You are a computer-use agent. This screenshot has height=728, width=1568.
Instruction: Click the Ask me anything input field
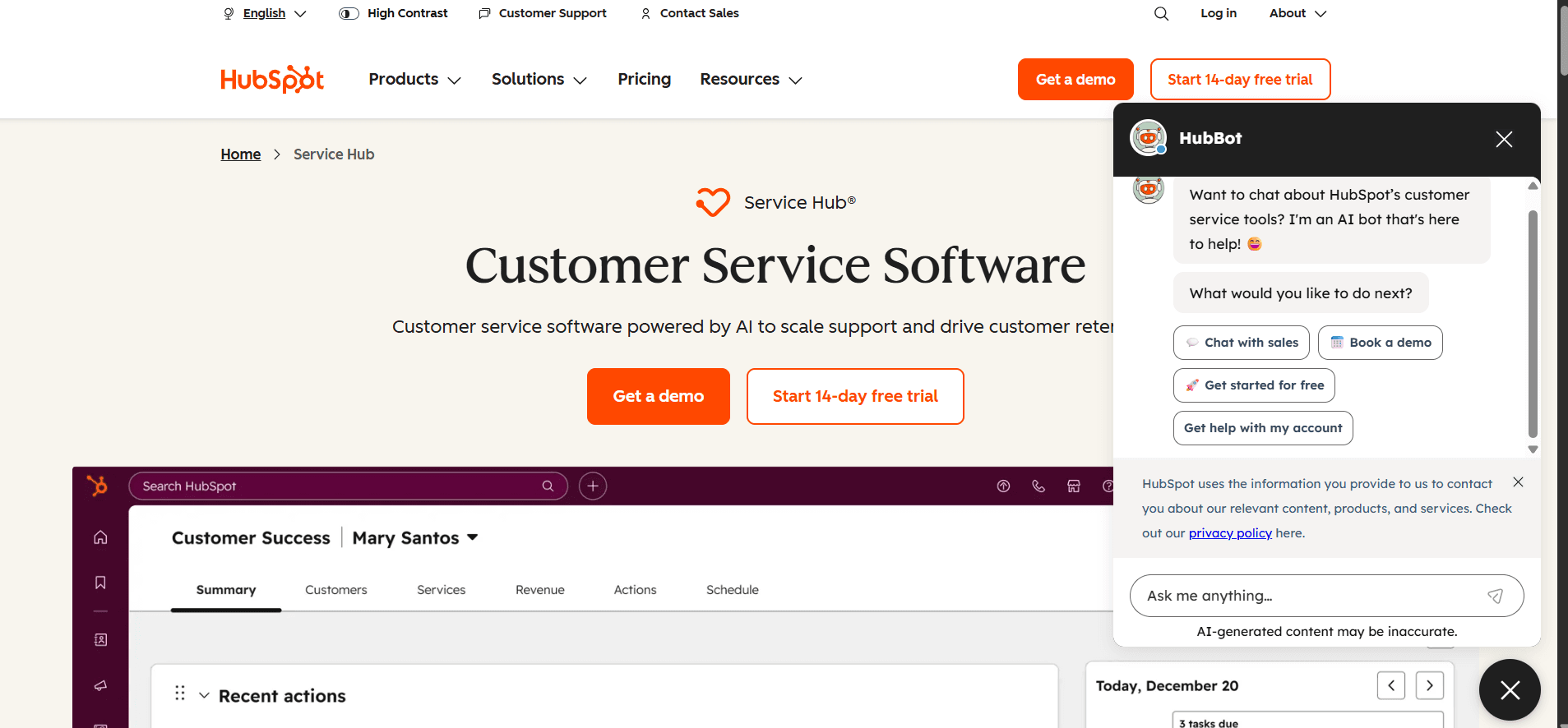point(1326,596)
